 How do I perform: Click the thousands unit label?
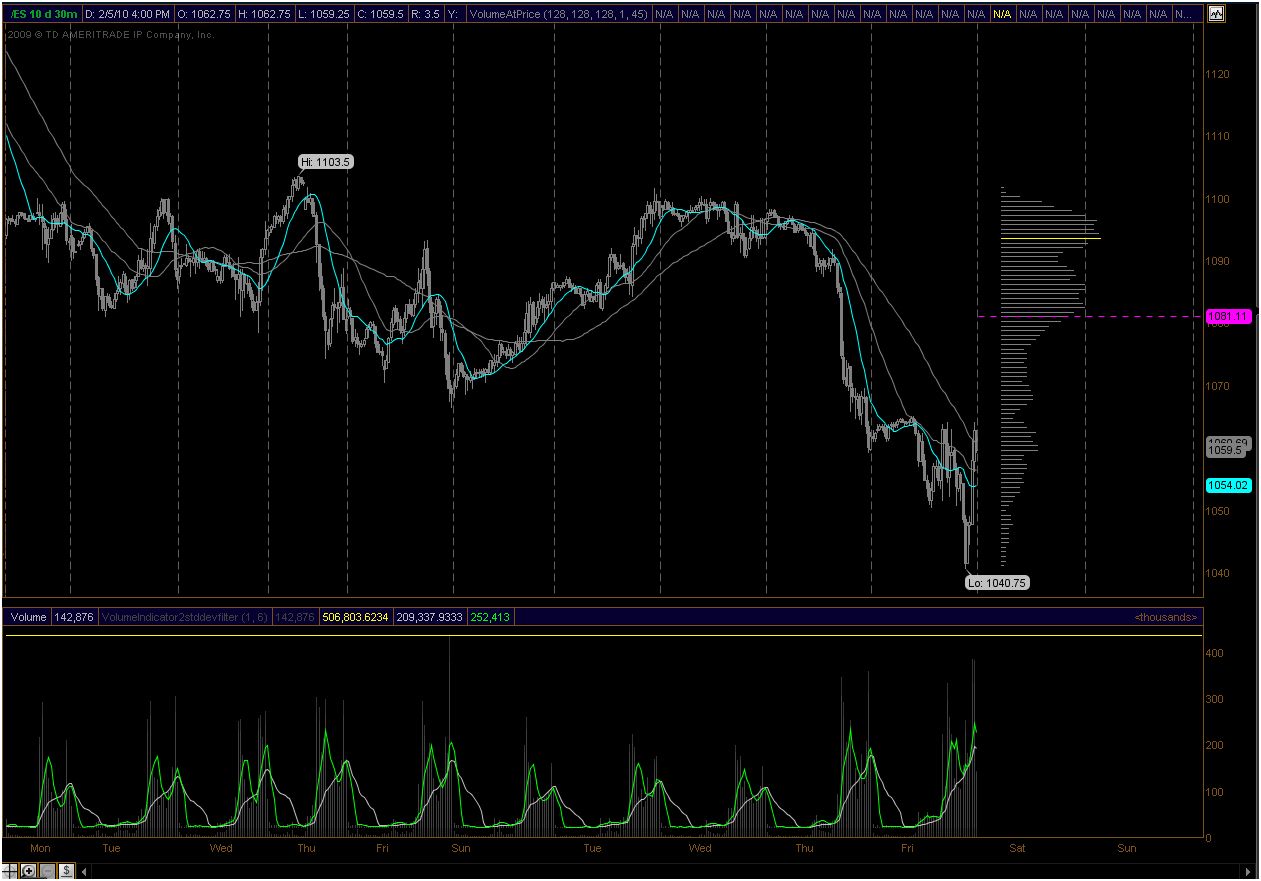click(x=1165, y=617)
